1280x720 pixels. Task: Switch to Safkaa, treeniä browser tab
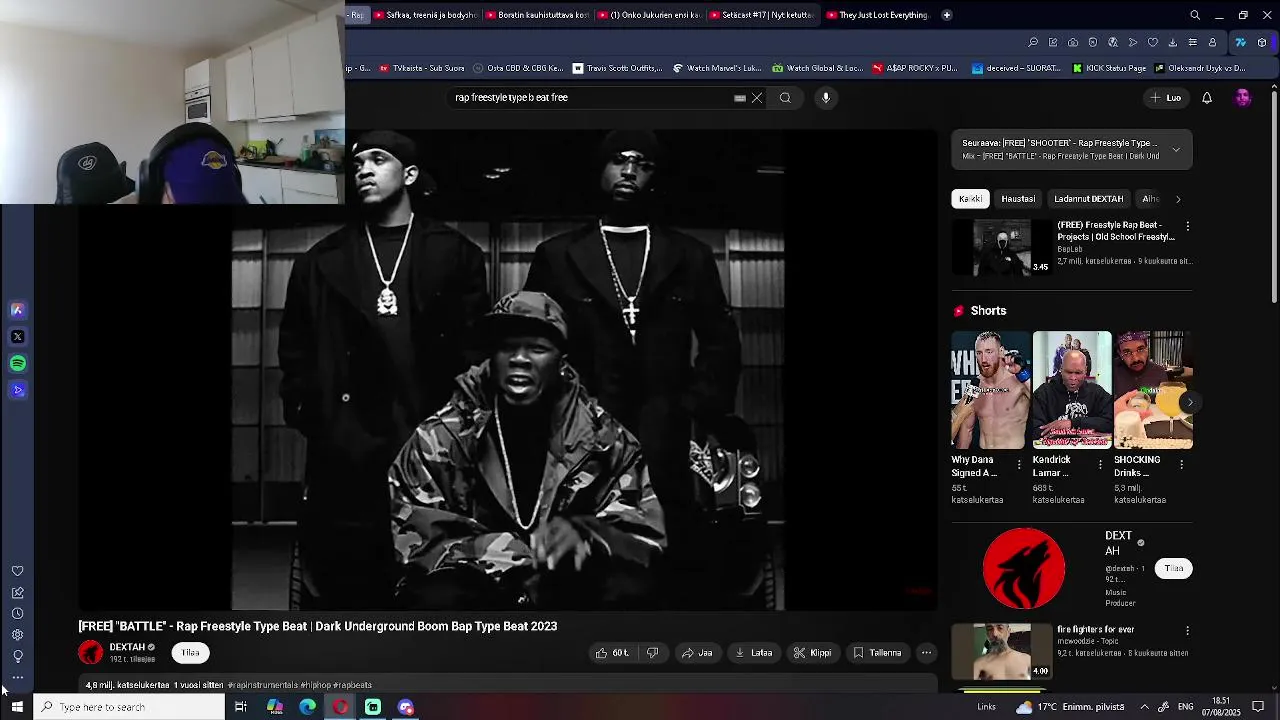click(x=424, y=15)
